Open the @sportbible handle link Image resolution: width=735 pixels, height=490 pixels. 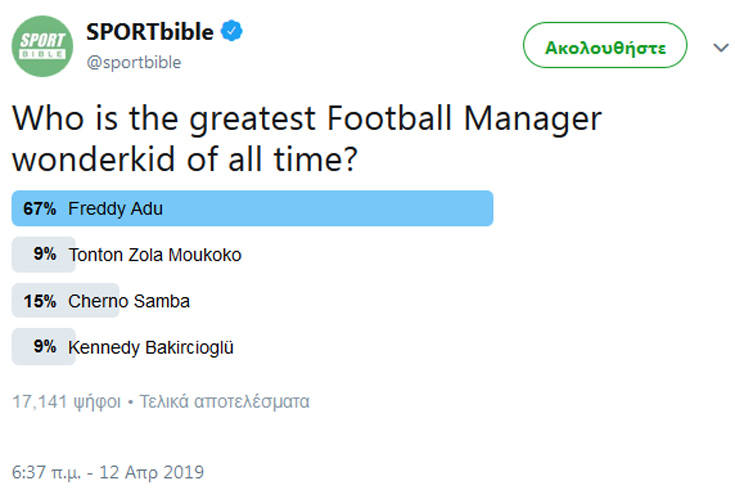click(134, 62)
